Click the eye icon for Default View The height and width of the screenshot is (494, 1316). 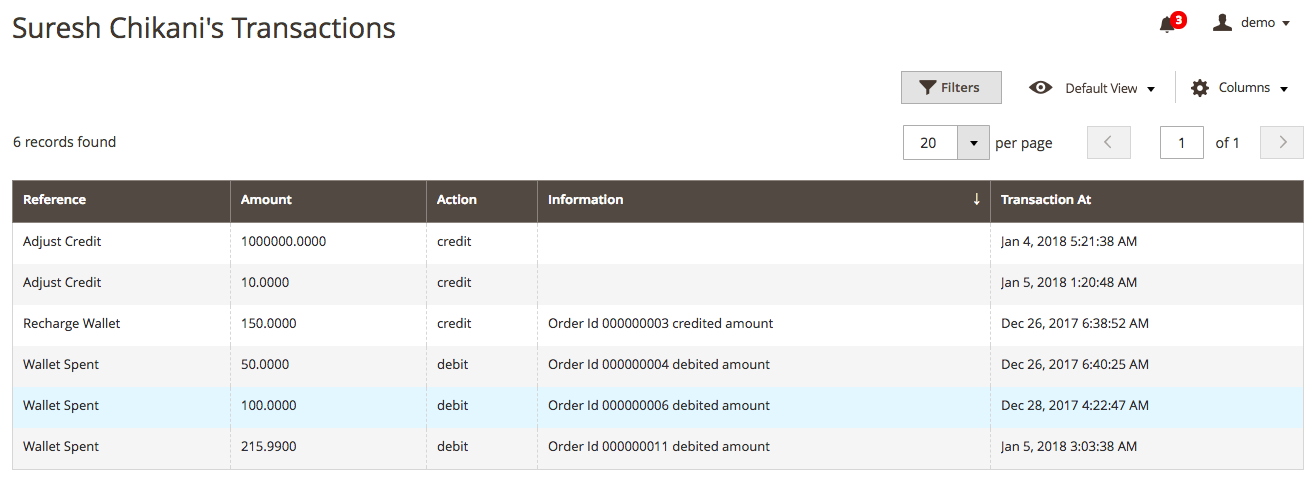(x=1040, y=87)
